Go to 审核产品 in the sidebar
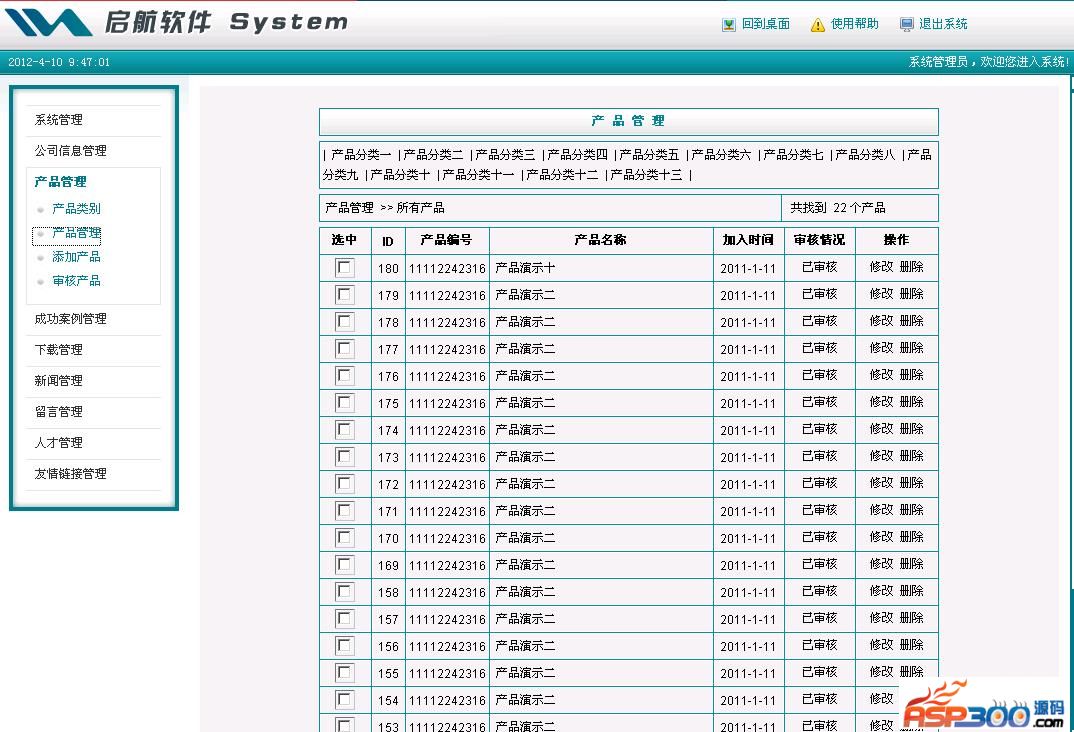Viewport: 1074px width, 732px height. click(x=76, y=281)
